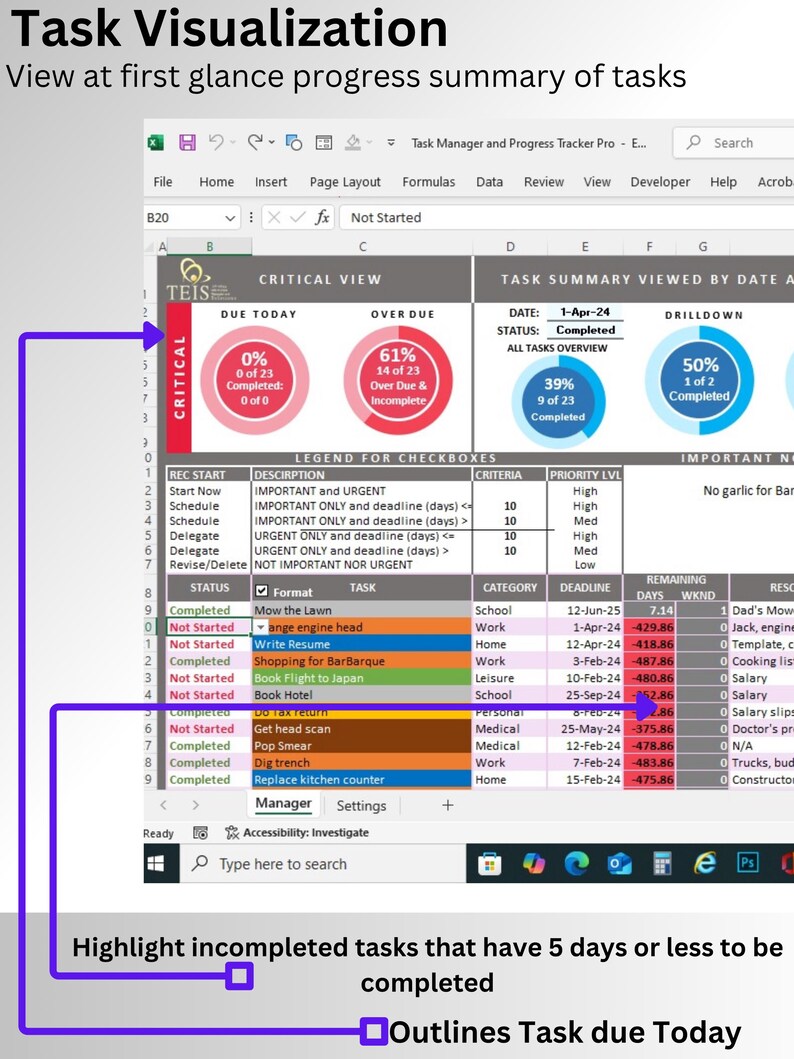Click the Accessibility Investigate status indicator
This screenshot has width=794, height=1059.
[297, 833]
